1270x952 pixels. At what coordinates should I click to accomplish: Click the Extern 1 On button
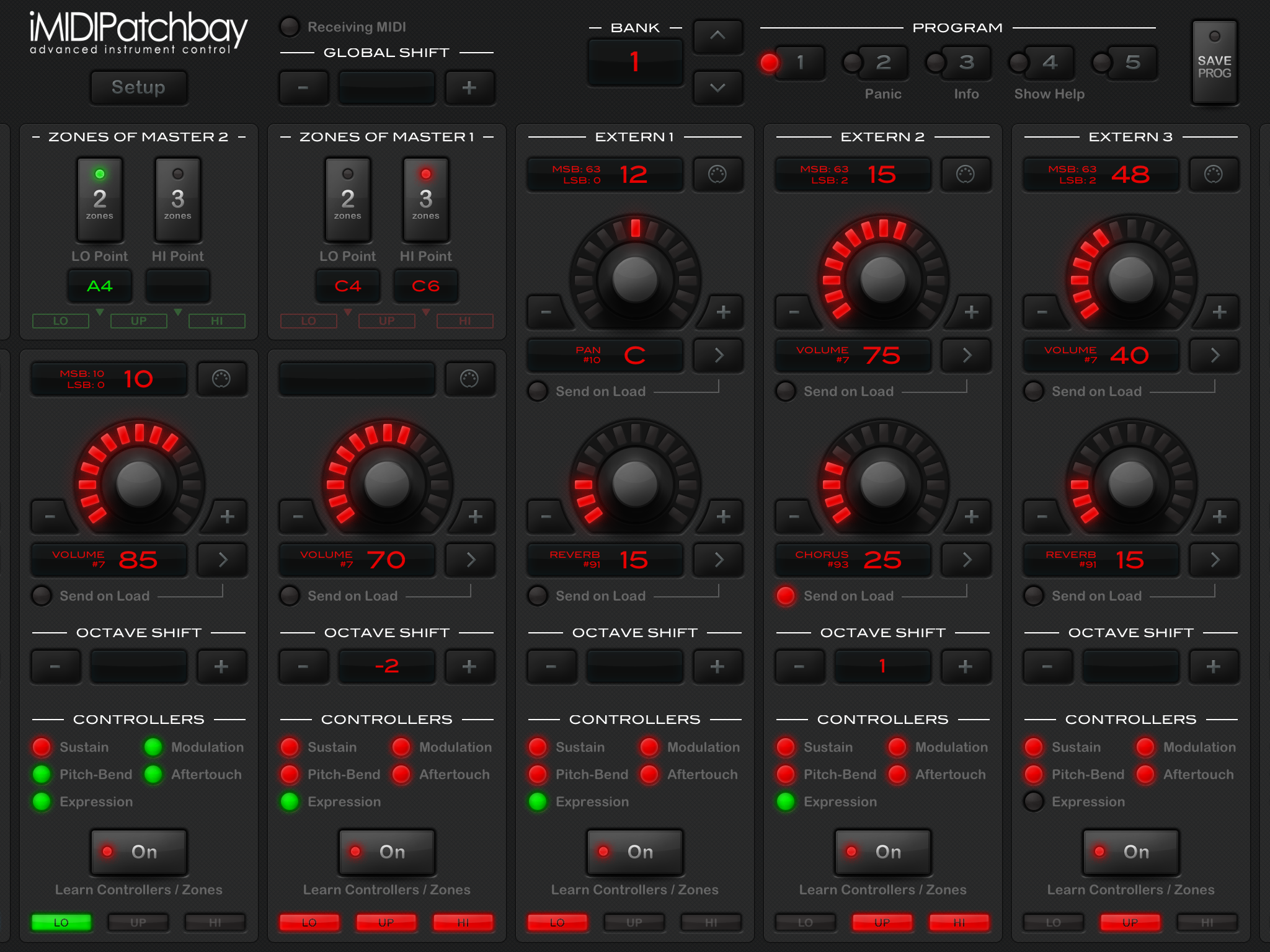634,852
